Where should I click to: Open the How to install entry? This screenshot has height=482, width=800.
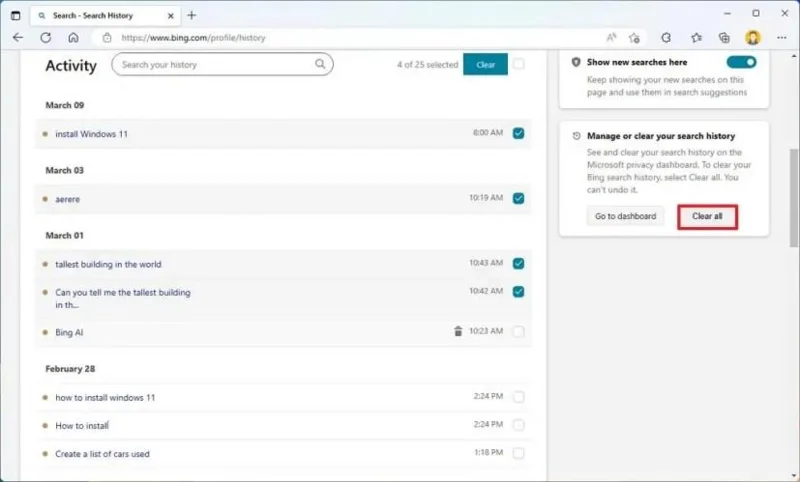click(82, 425)
